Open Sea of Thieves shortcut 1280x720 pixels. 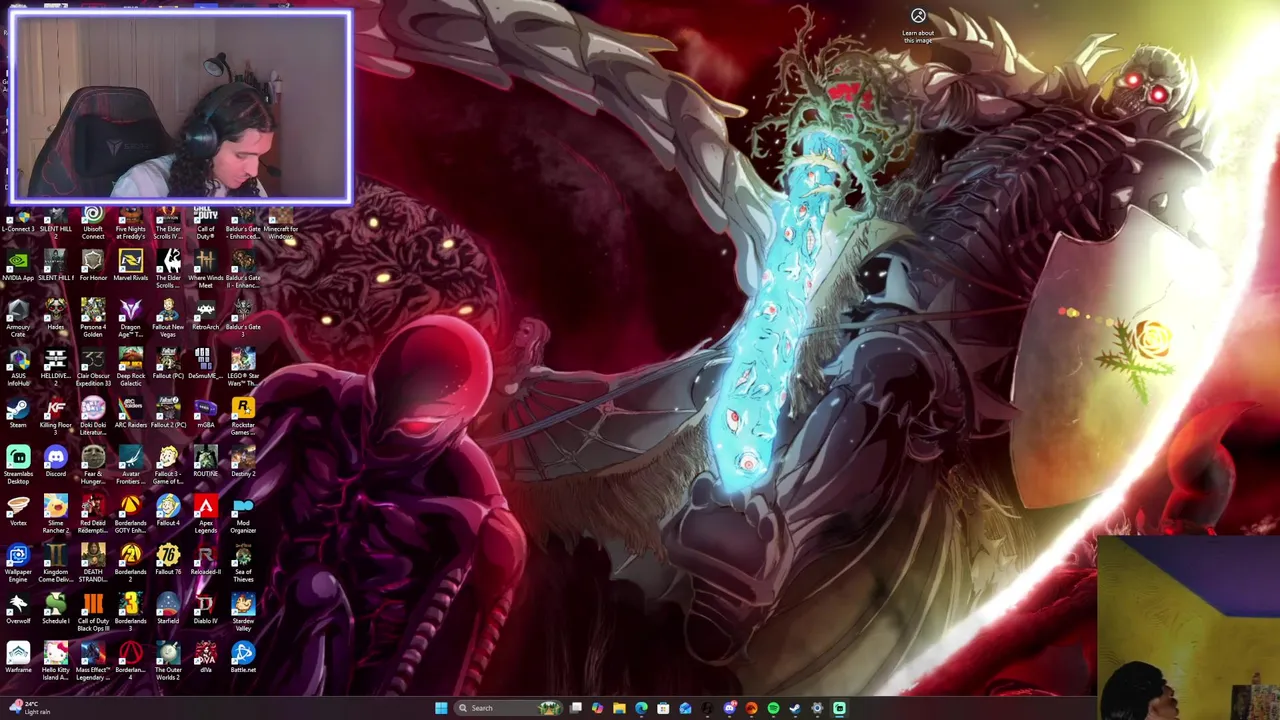[243, 564]
